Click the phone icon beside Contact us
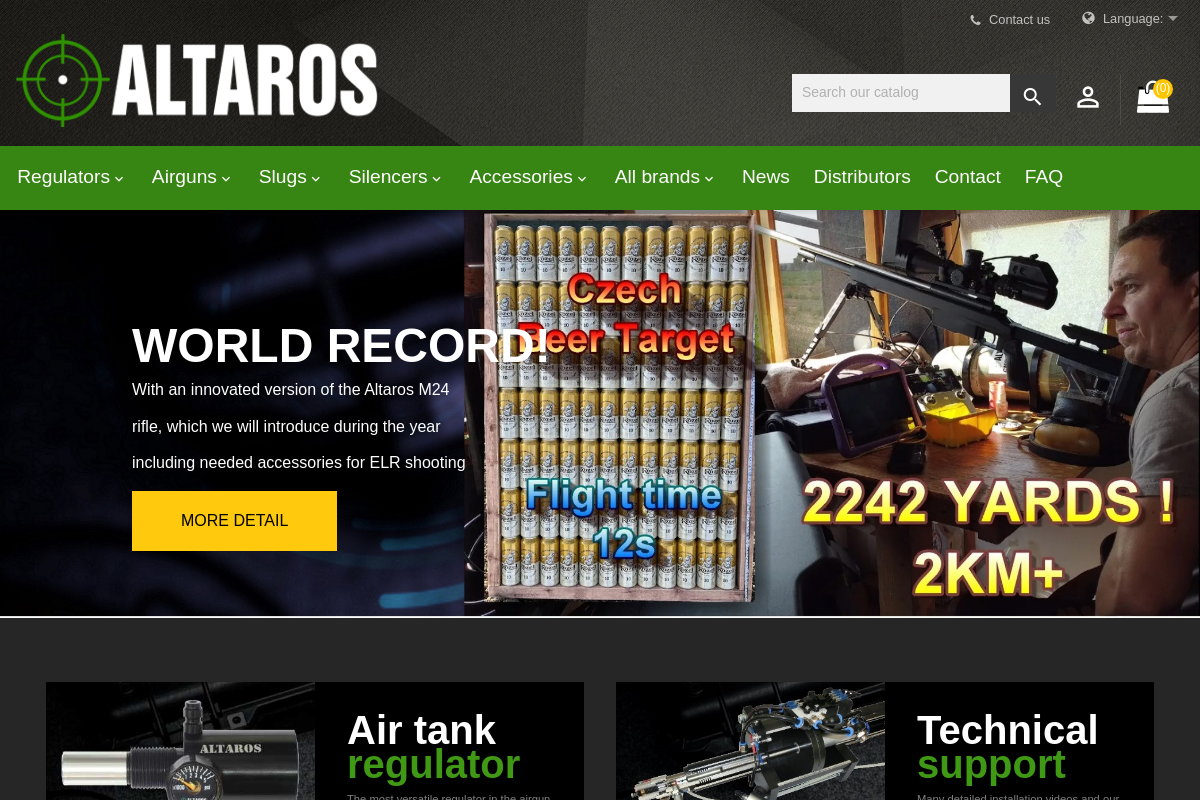 coord(975,20)
